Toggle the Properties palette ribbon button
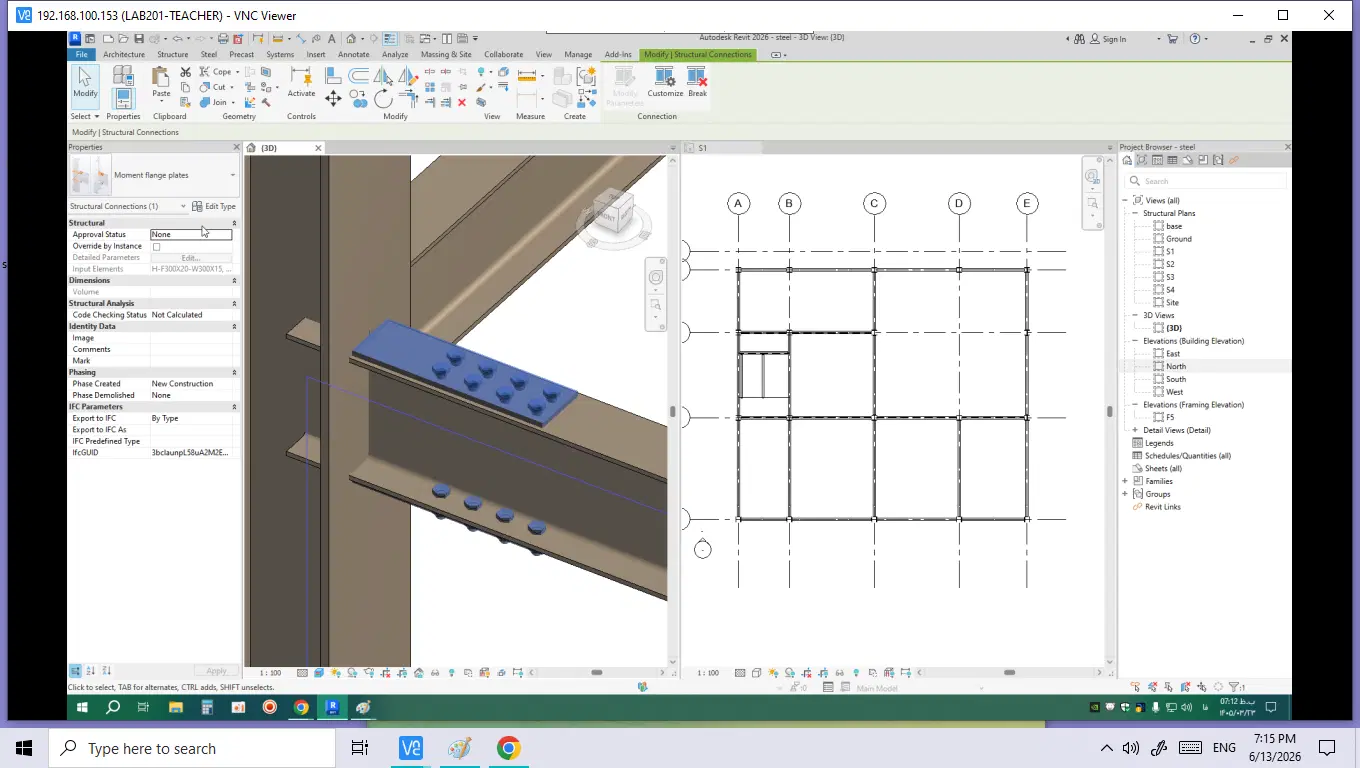1360x768 pixels. tap(123, 98)
